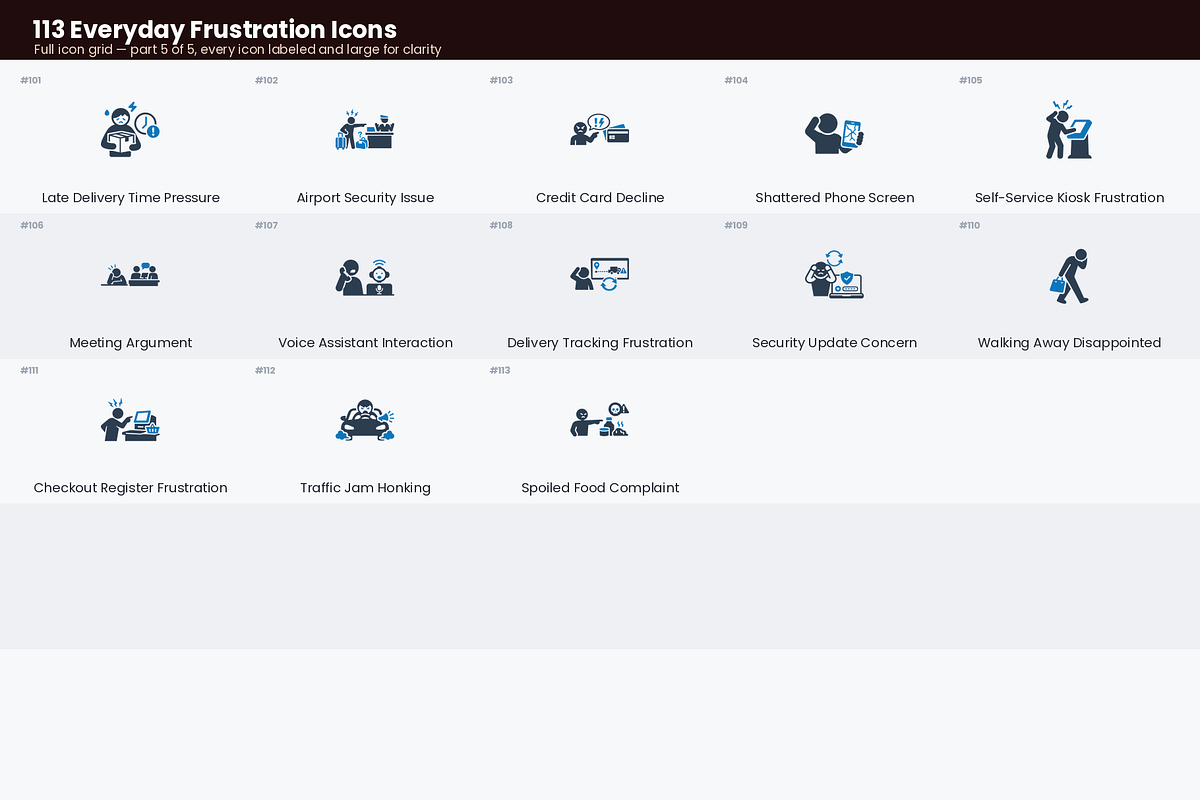Image resolution: width=1200 pixels, height=800 pixels.
Task: Click the #110 number tag
Action: pyautogui.click(x=970, y=225)
